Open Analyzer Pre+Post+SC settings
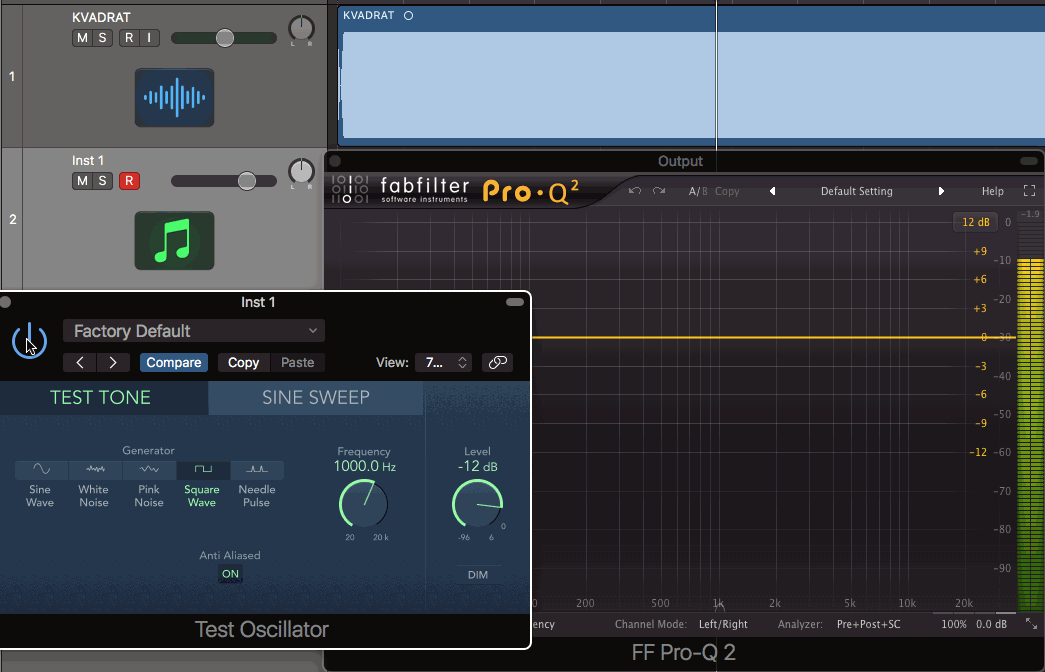The width and height of the screenshot is (1045, 672). coord(868,625)
